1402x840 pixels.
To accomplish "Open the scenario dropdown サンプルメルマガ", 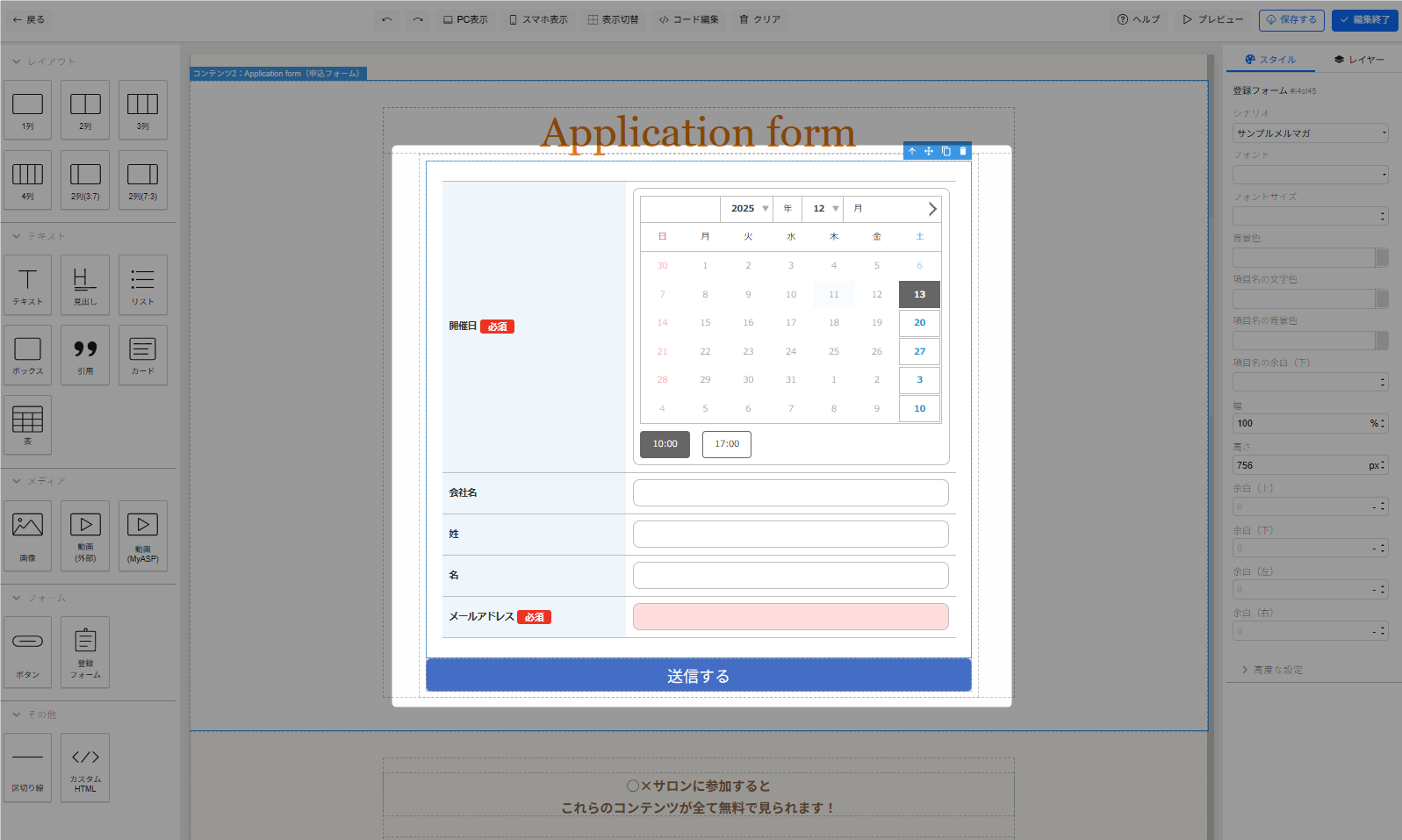I will [x=1310, y=133].
